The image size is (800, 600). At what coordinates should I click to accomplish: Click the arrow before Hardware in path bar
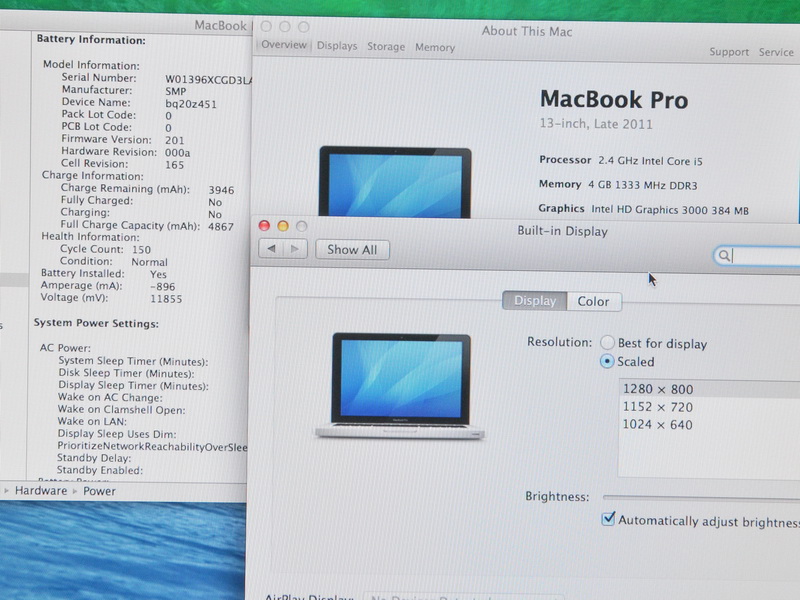(x=7, y=491)
